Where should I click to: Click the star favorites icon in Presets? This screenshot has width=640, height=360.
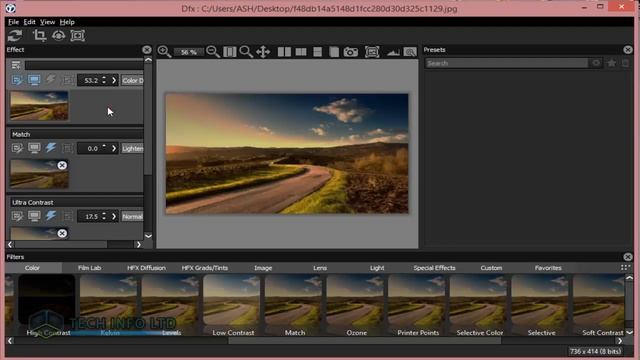coord(611,63)
